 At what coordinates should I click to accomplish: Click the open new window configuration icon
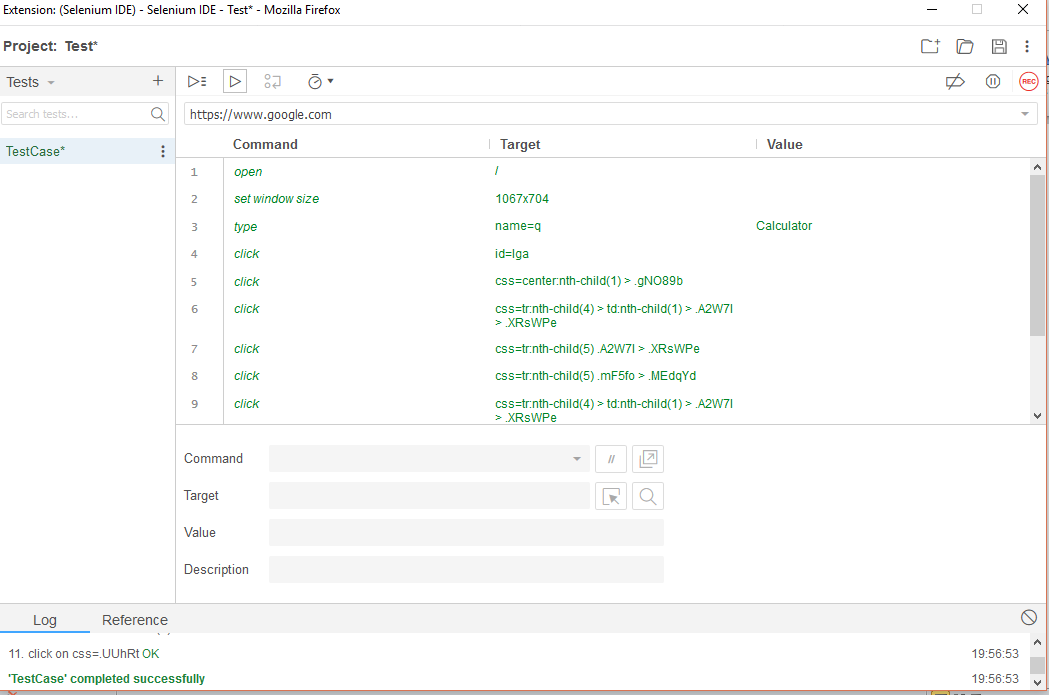(648, 459)
